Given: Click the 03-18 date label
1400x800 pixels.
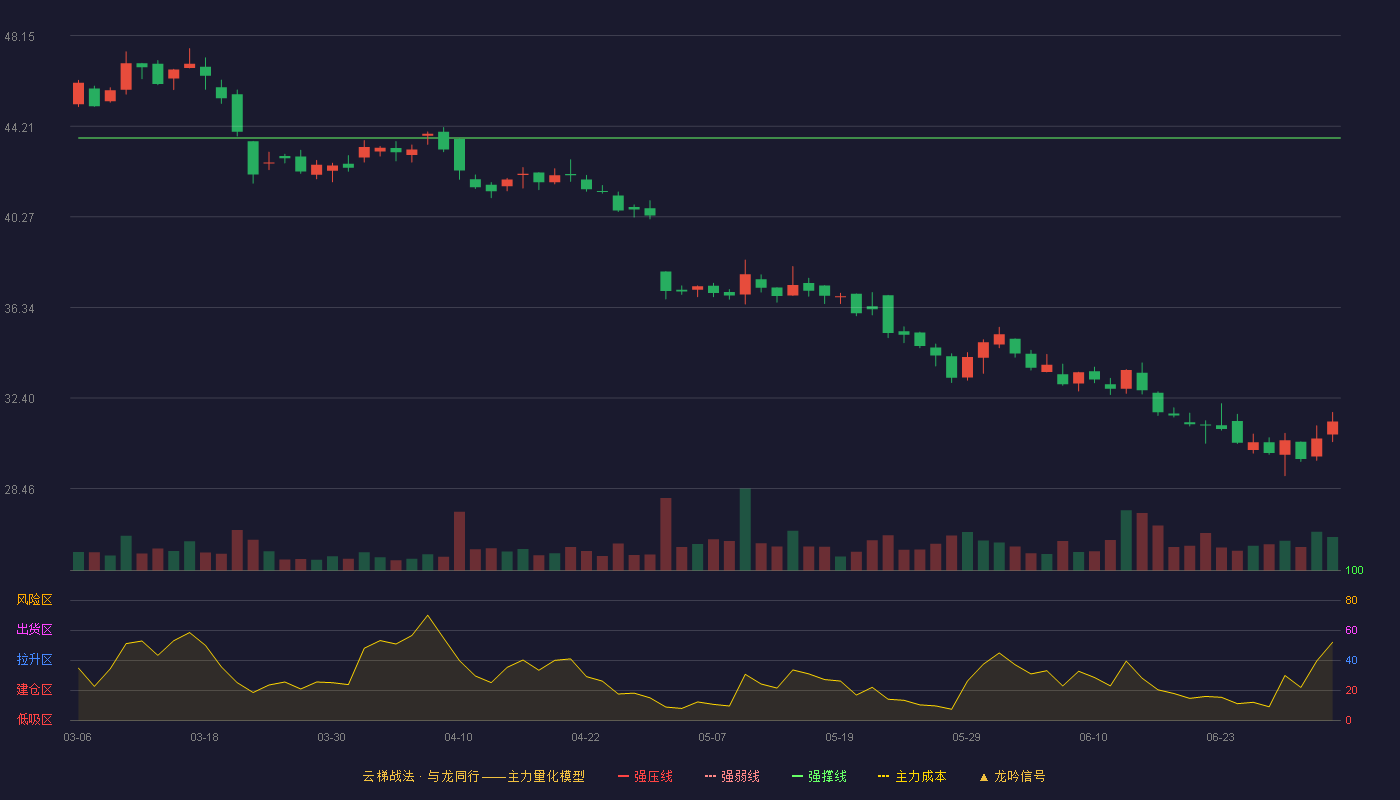Looking at the screenshot, I should click(x=204, y=737).
